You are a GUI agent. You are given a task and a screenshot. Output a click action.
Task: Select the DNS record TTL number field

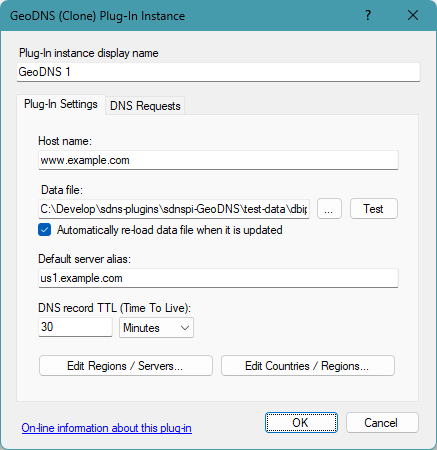pyautogui.click(x=75, y=327)
